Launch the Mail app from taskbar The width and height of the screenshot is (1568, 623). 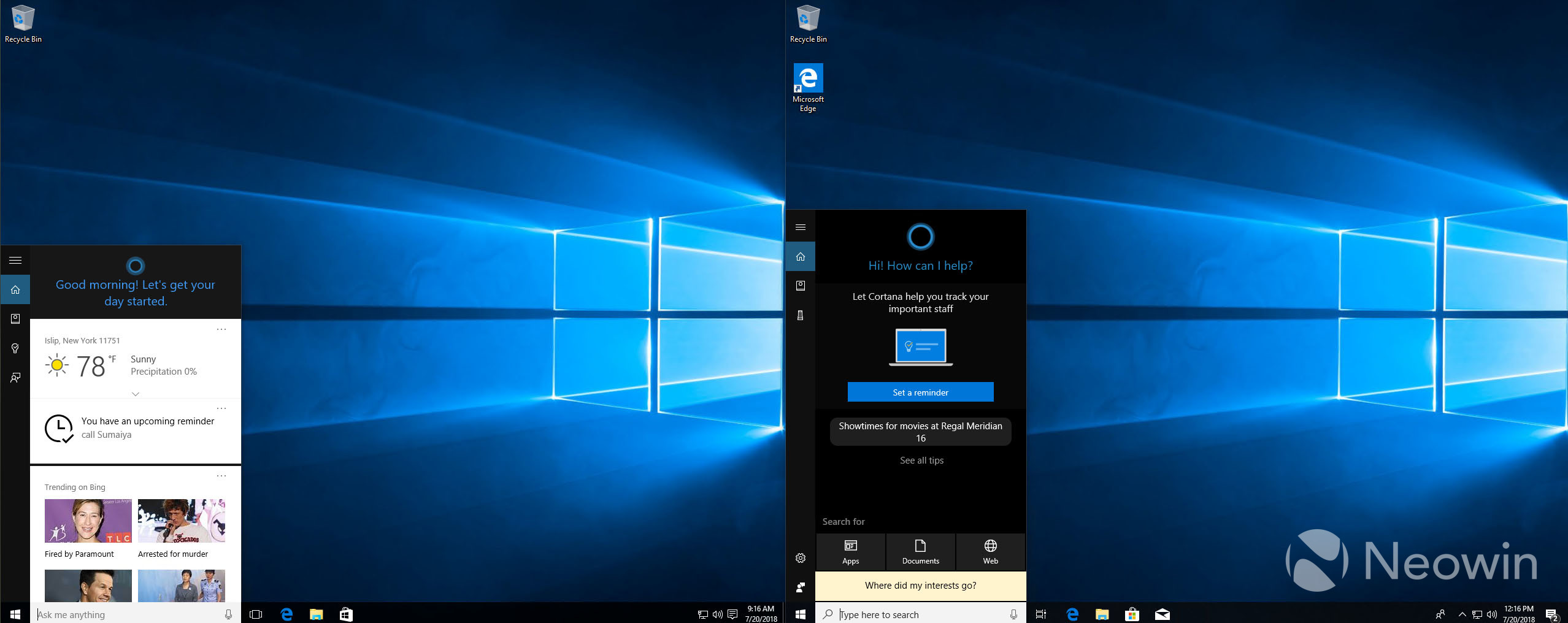(x=1162, y=614)
